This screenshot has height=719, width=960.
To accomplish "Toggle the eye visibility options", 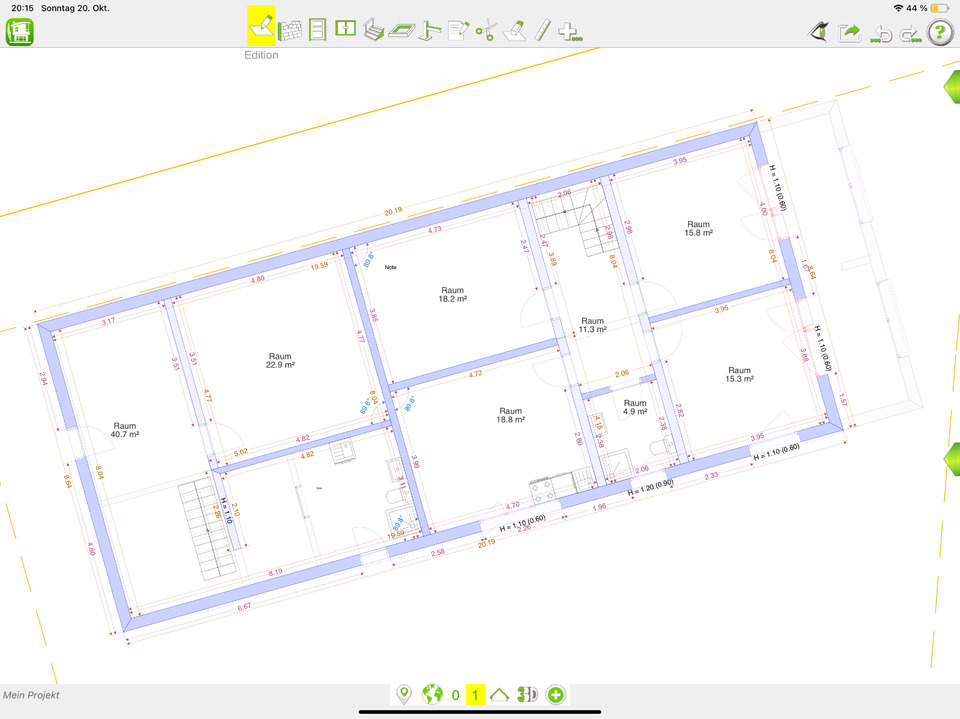I will click(818, 32).
